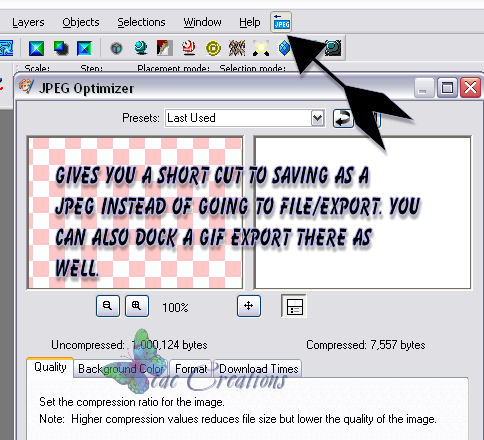This screenshot has height=440, width=484.
Task: Zoom out the optimizer preview
Action: (x=108, y=306)
